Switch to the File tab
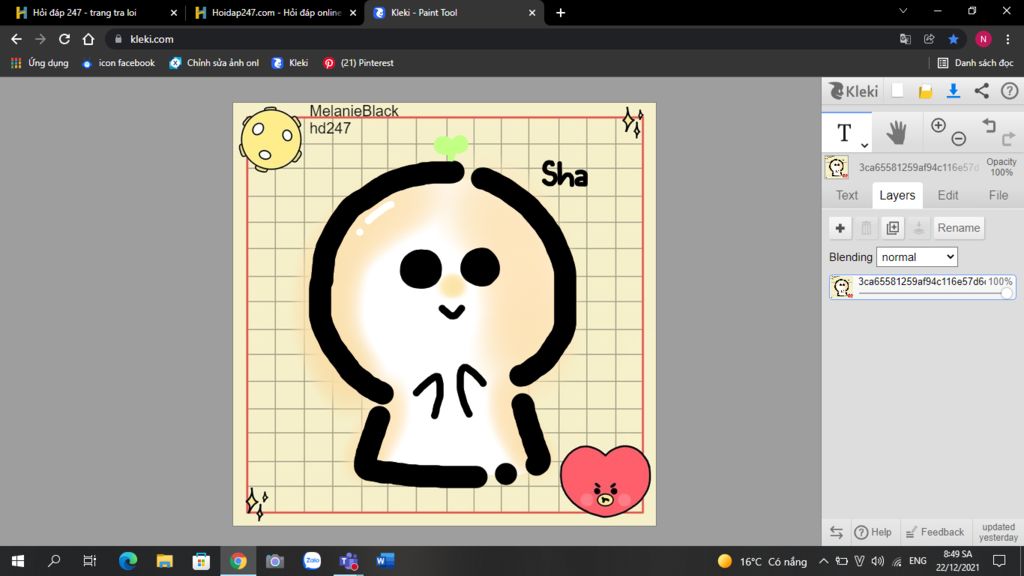 click(998, 195)
